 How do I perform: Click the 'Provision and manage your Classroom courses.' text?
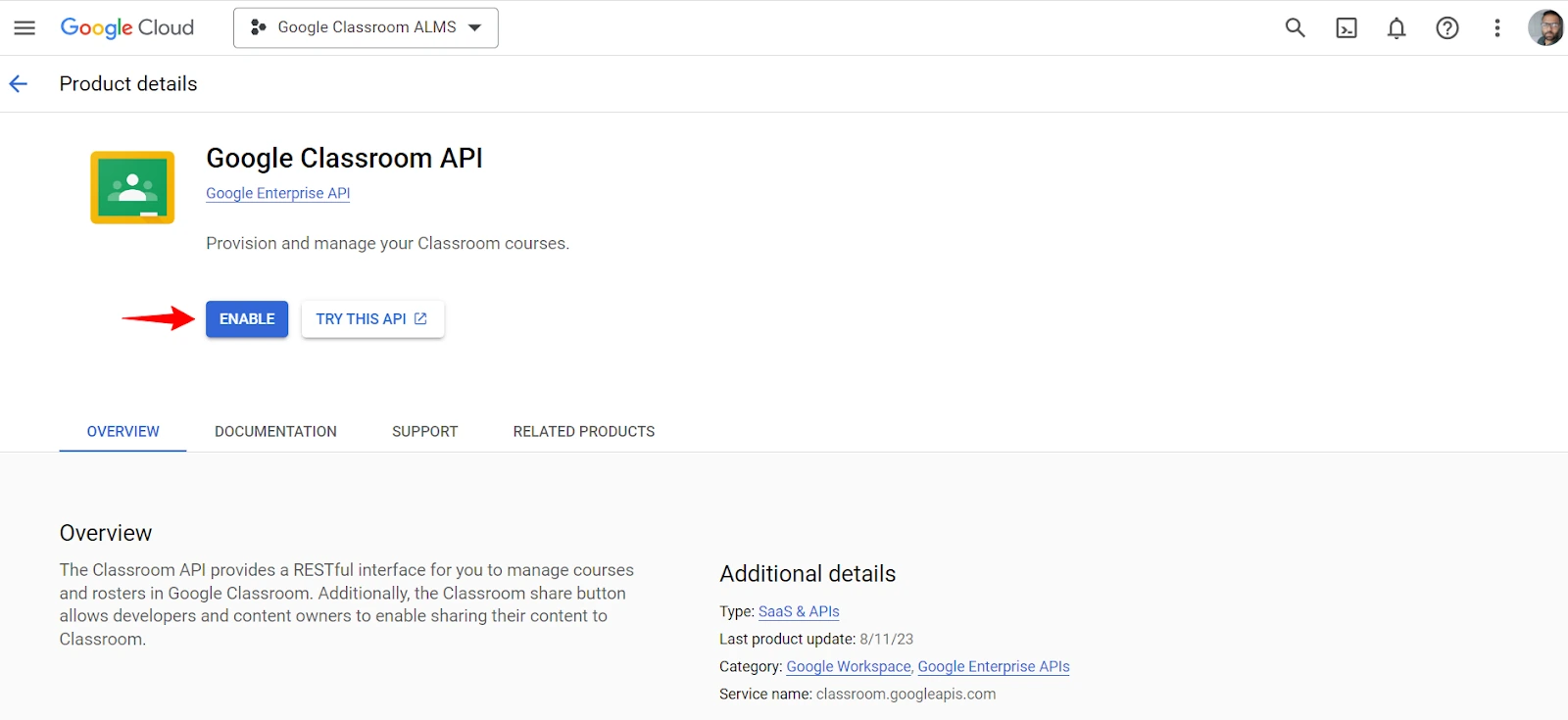[x=387, y=243]
